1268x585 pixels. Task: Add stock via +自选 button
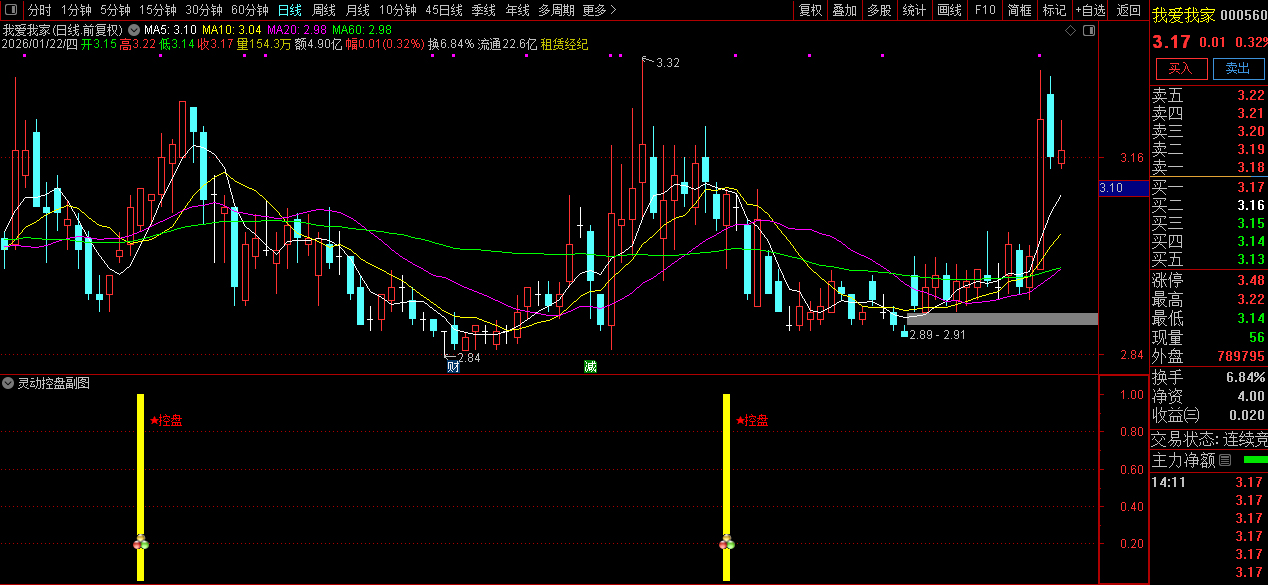[1091, 10]
